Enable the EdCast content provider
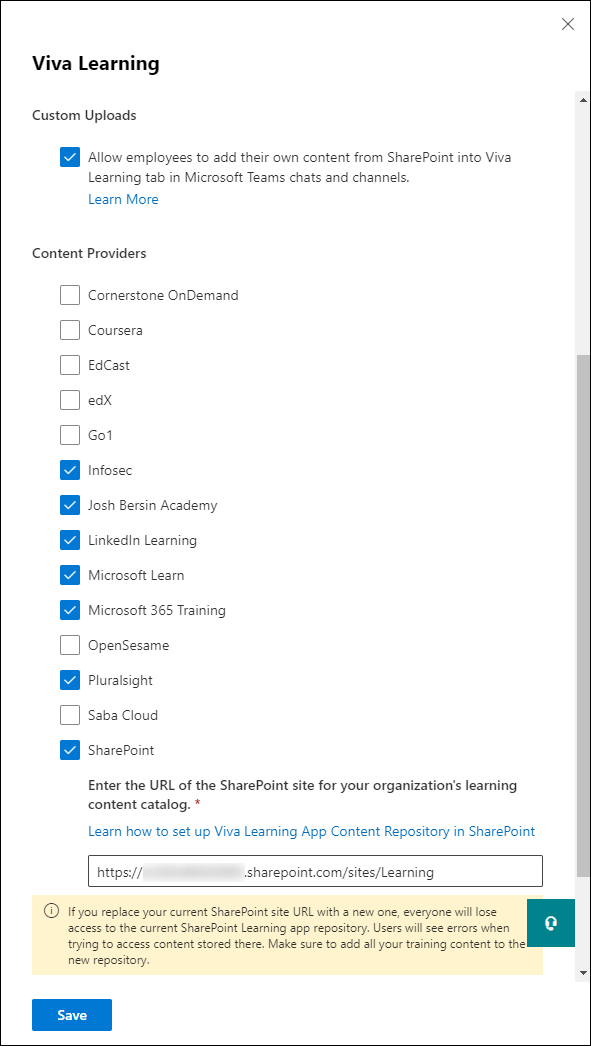 69,365
